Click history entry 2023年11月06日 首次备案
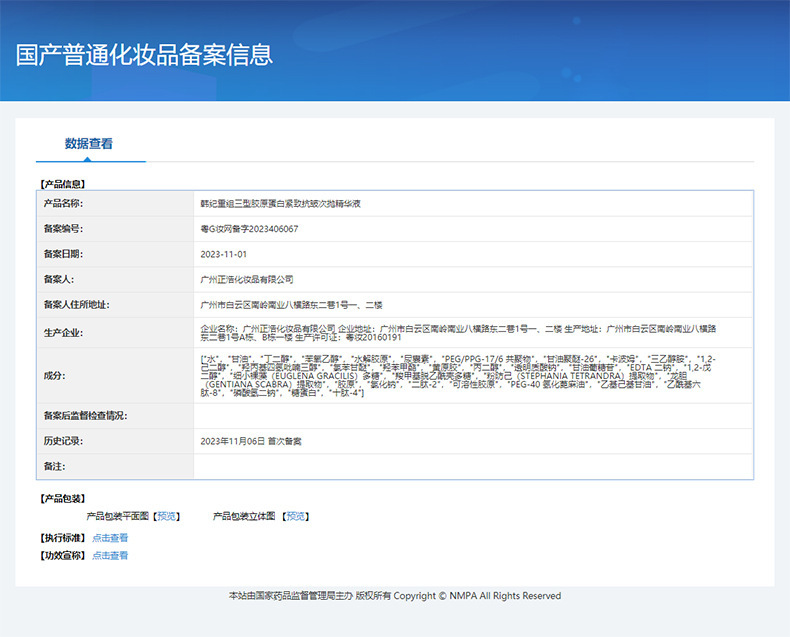Image resolution: width=790 pixels, height=637 pixels. coord(251,441)
